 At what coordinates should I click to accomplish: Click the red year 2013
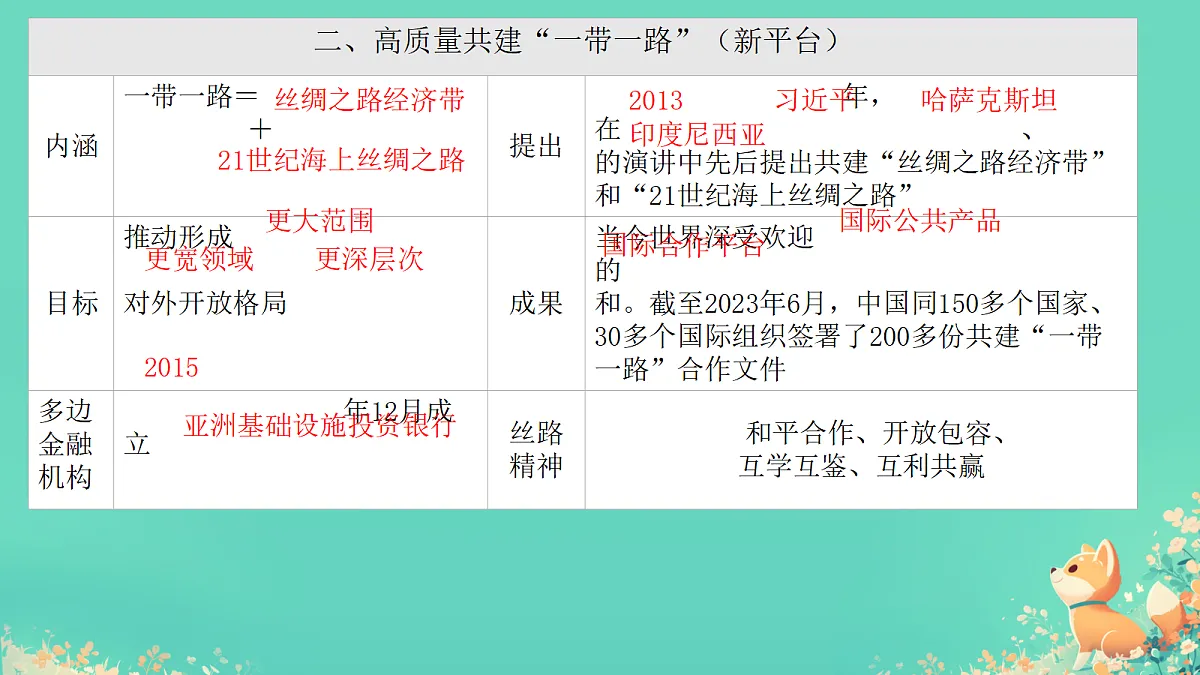pyautogui.click(x=656, y=101)
